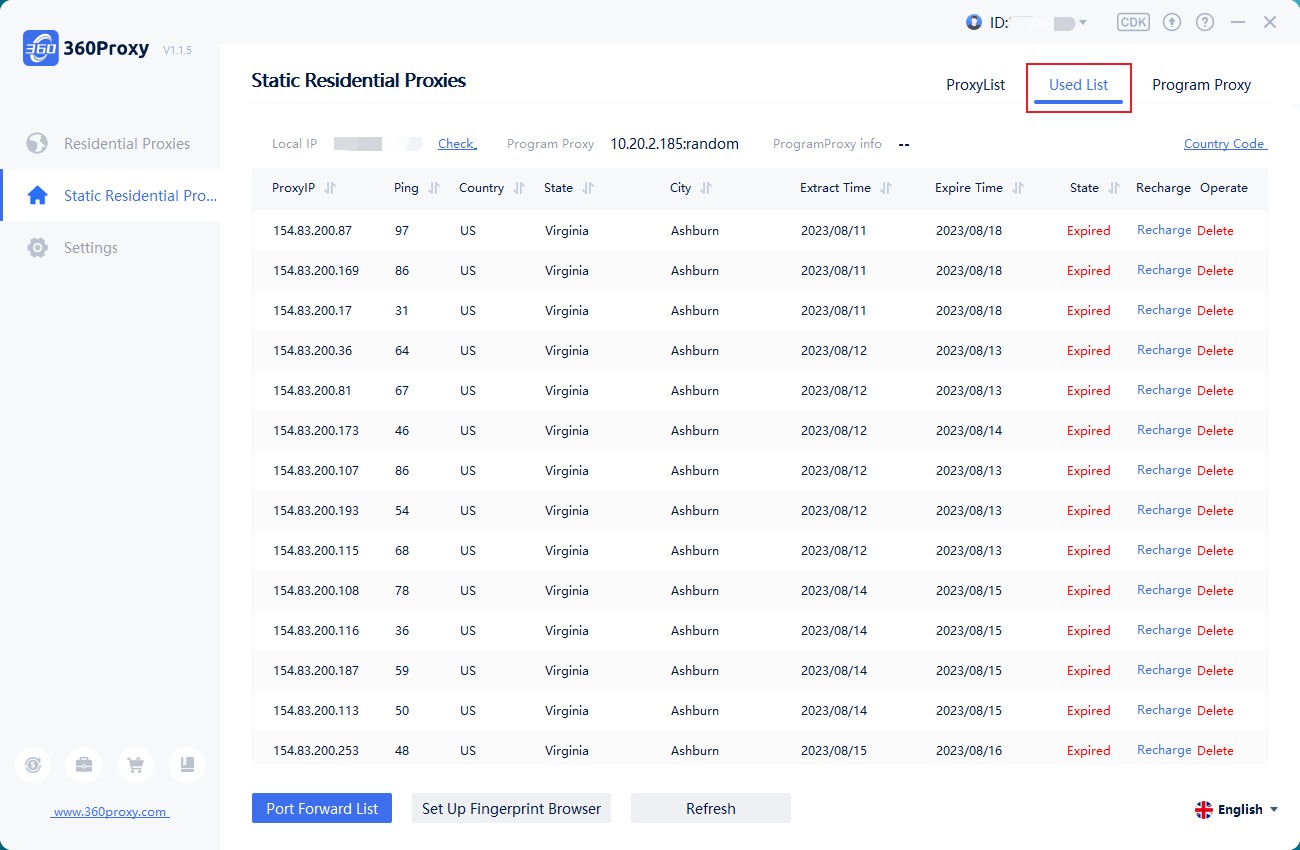
Task: Click the Port Forward List button
Action: pos(322,808)
